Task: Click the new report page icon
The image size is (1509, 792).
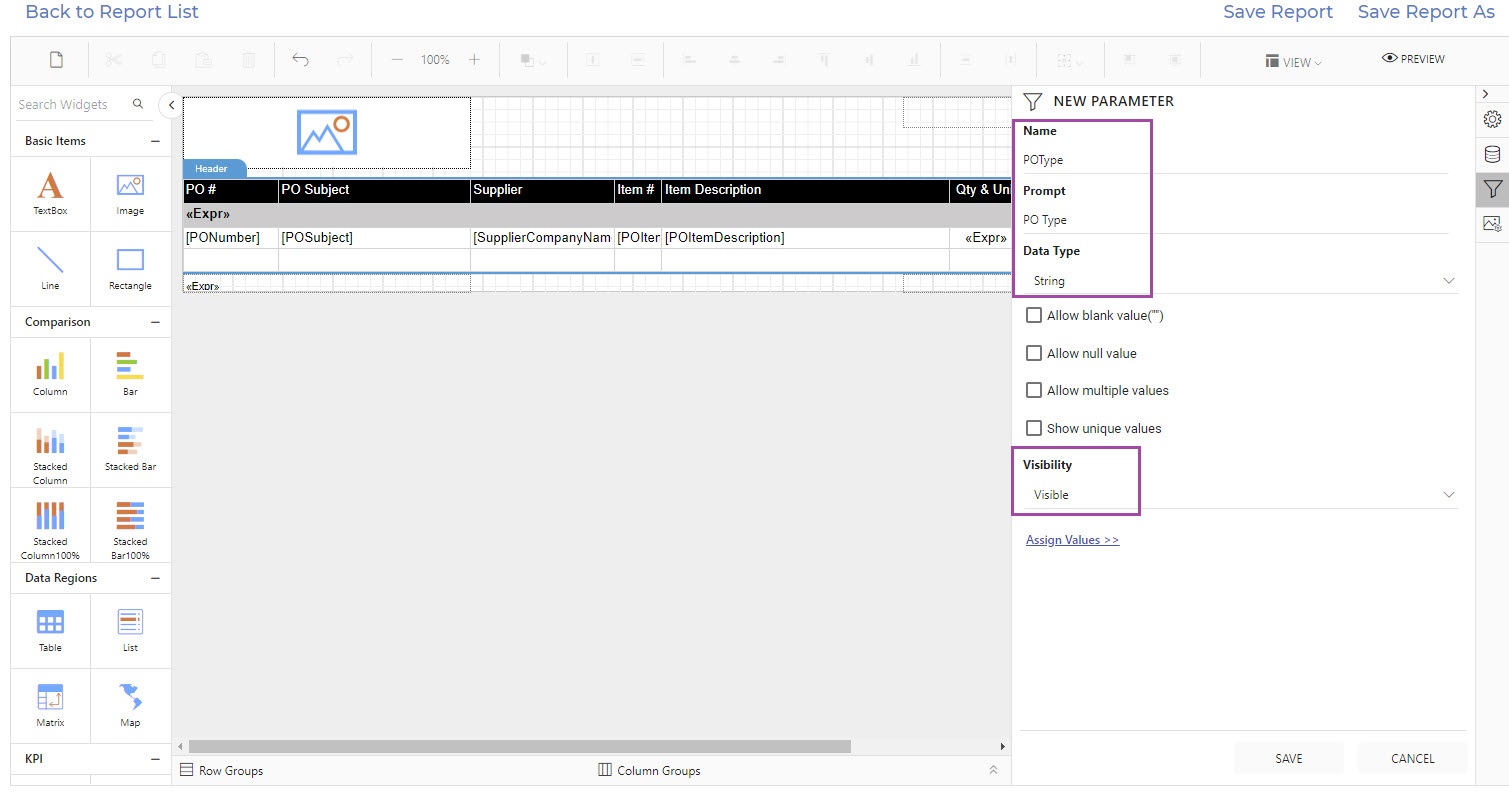Action: click(x=57, y=60)
